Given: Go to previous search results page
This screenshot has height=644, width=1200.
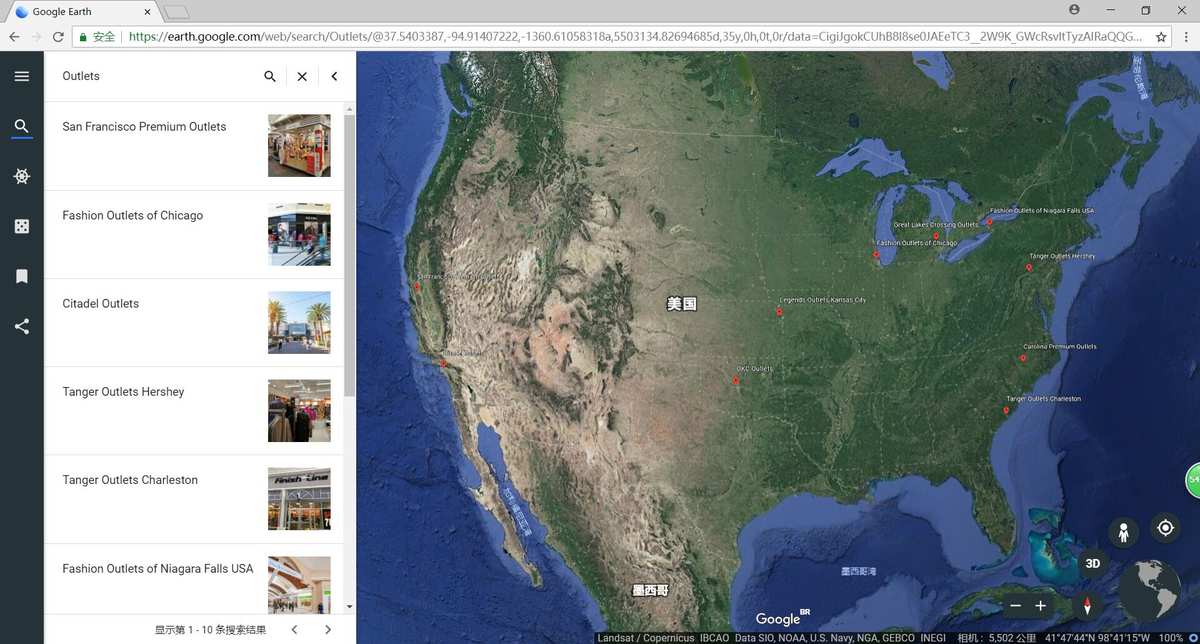Looking at the screenshot, I should [294, 629].
